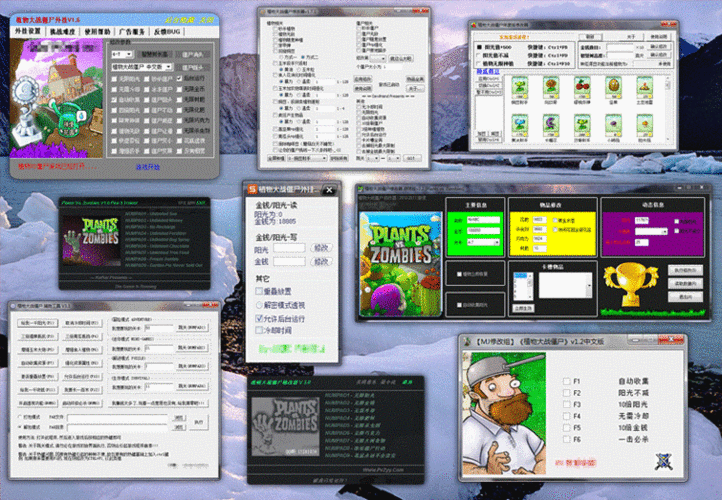Click the orange S logo in the small trainer title bar
This screenshot has width=722, height=500.
pos(252,189)
